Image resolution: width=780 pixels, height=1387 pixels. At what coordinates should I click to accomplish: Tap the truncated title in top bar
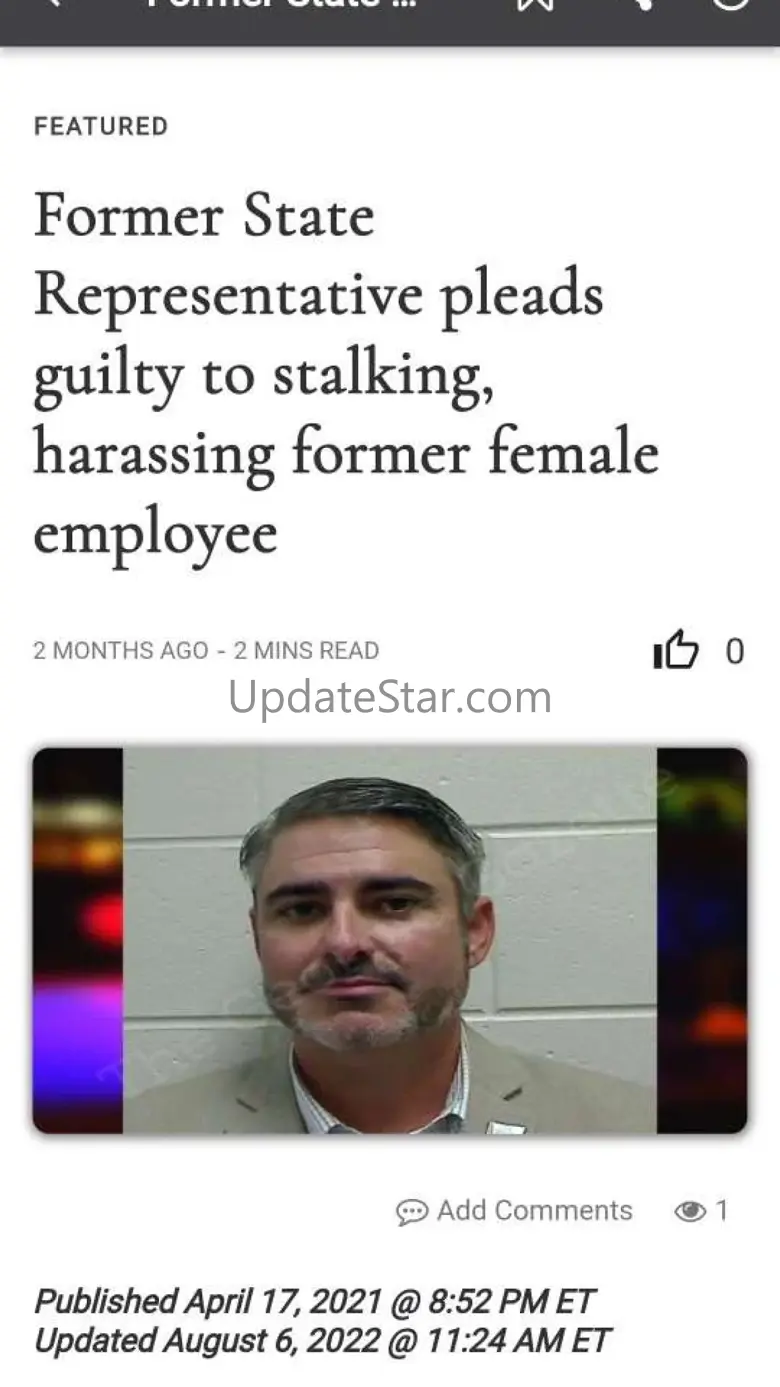282,4
